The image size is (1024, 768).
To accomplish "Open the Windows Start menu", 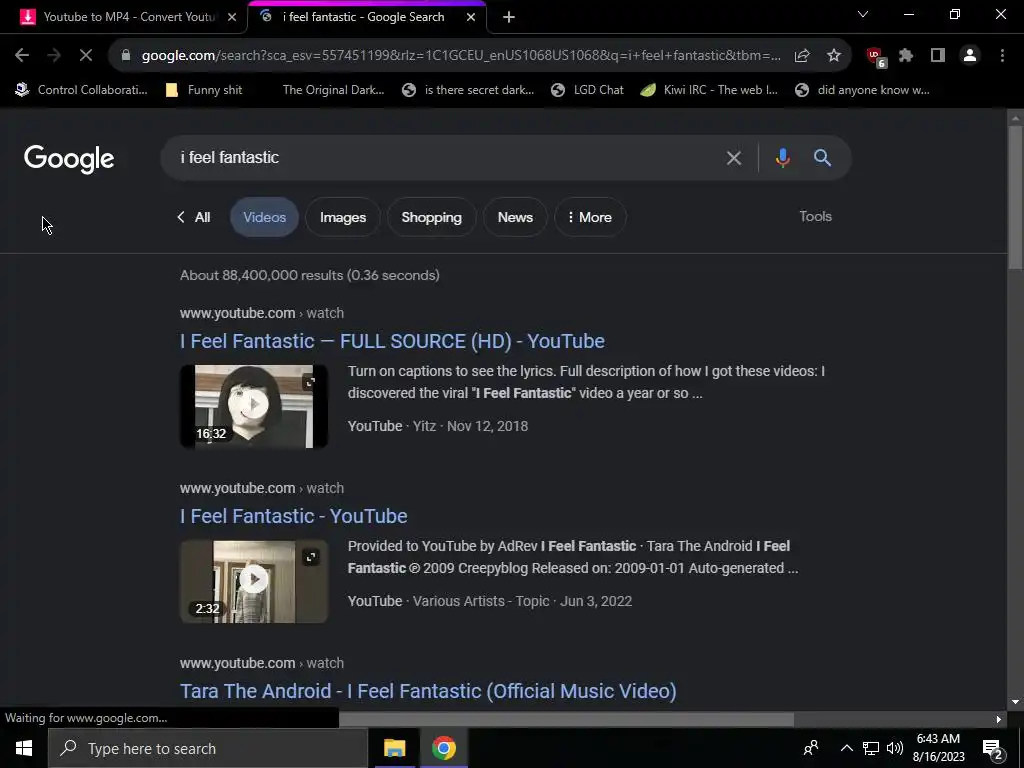I will tap(24, 748).
